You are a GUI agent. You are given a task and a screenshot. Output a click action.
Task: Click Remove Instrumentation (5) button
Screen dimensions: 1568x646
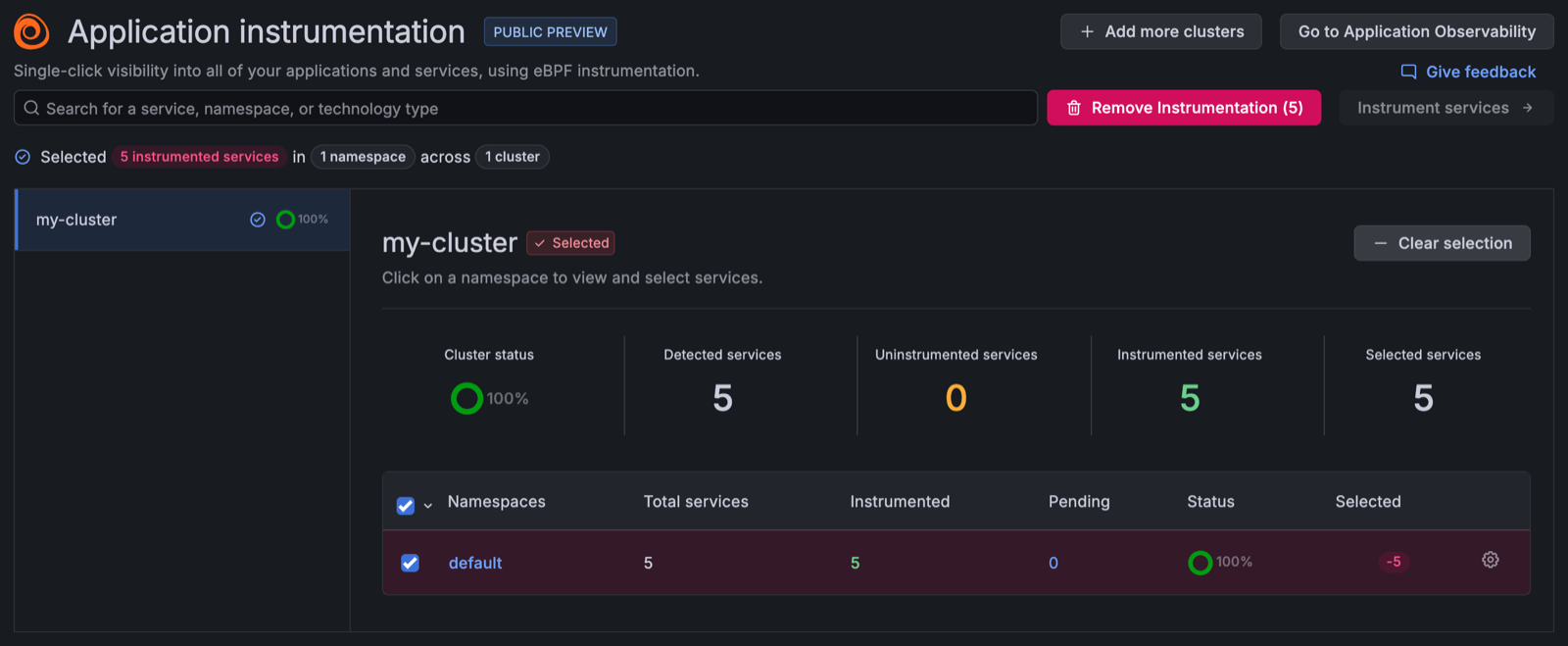(1184, 108)
